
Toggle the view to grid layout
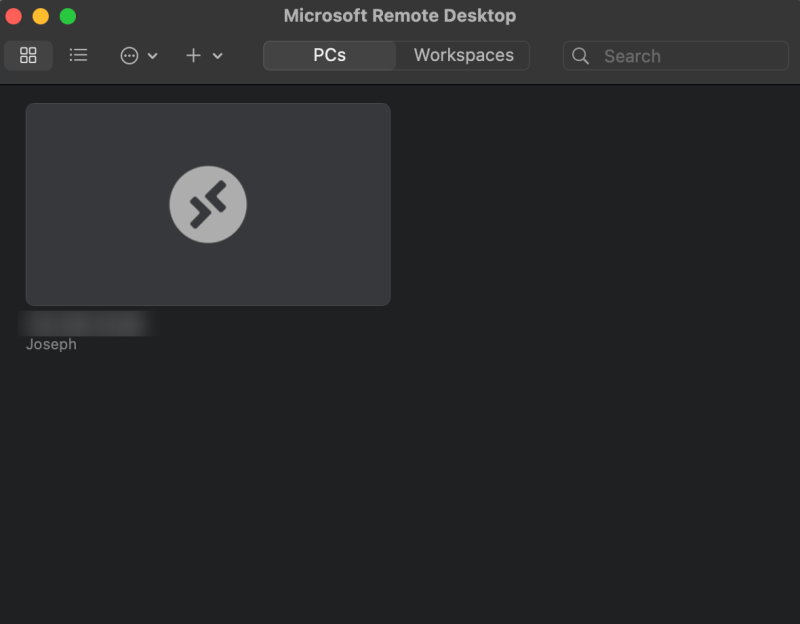[28, 55]
